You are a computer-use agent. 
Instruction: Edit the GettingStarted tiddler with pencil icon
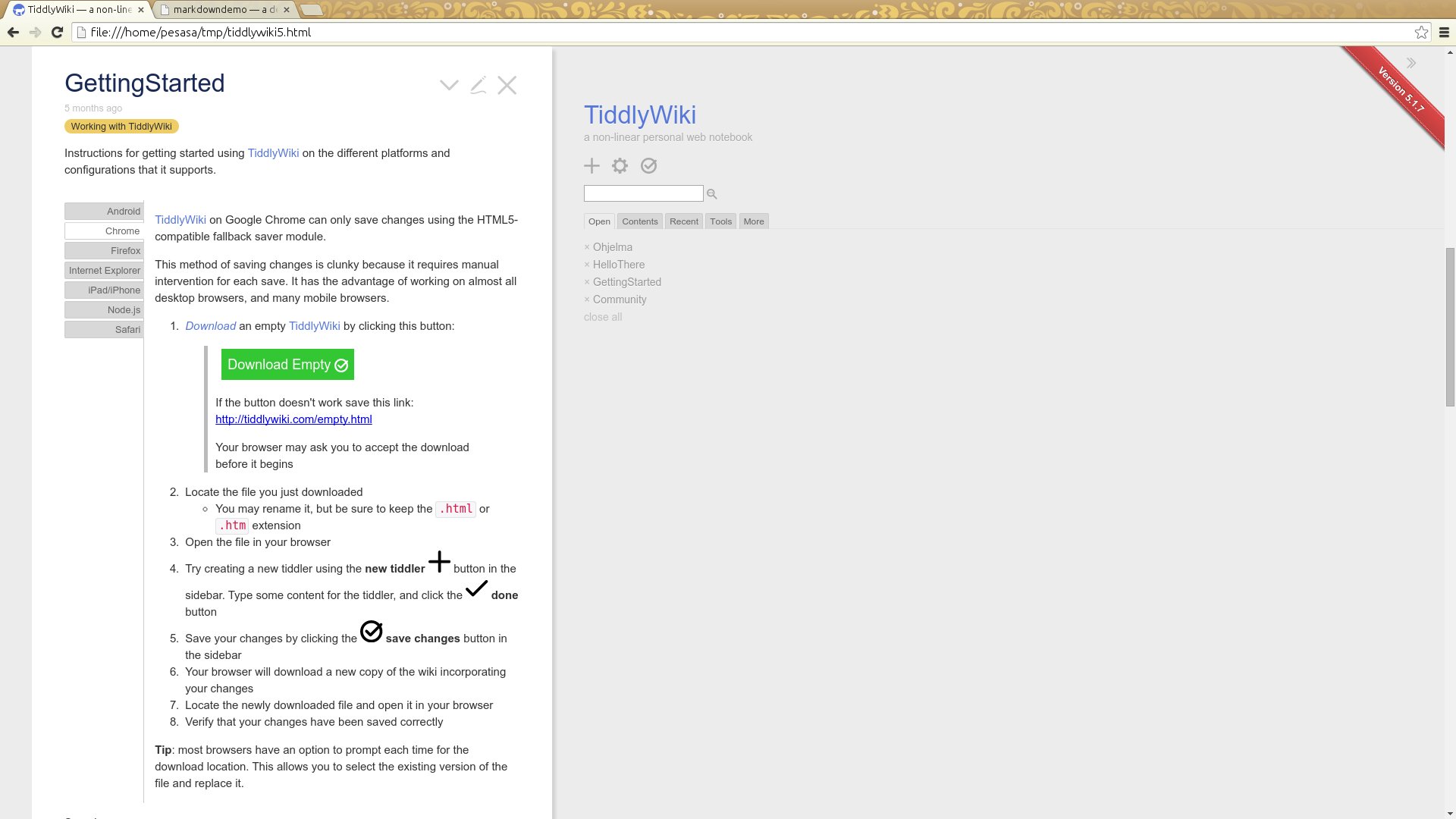point(478,85)
